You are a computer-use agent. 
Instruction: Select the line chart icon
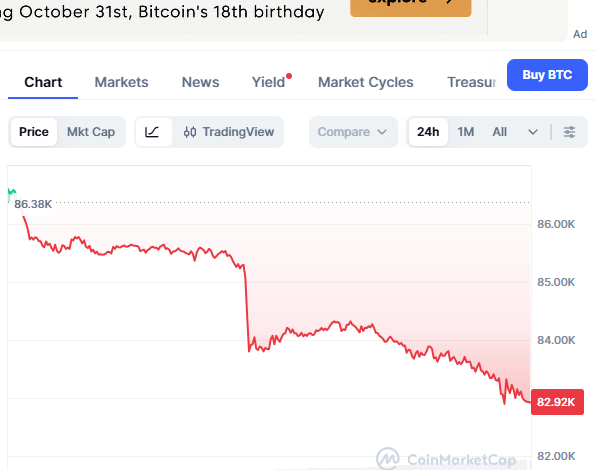tap(152, 132)
